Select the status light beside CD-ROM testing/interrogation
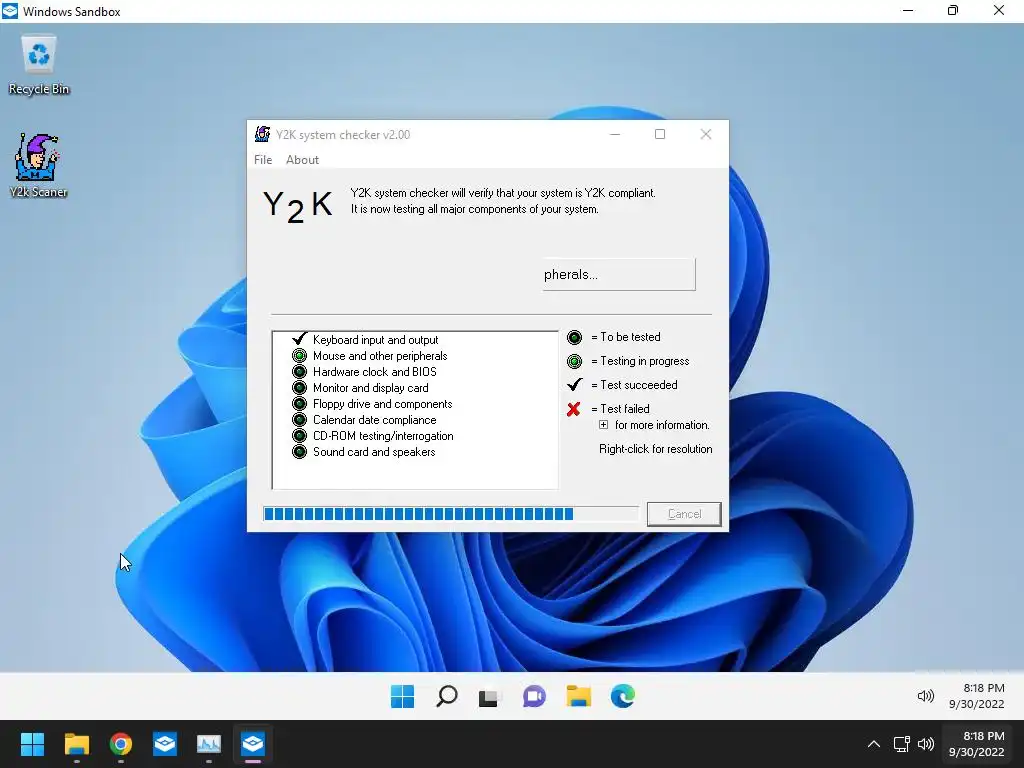Viewport: 1024px width, 768px height. click(x=299, y=436)
